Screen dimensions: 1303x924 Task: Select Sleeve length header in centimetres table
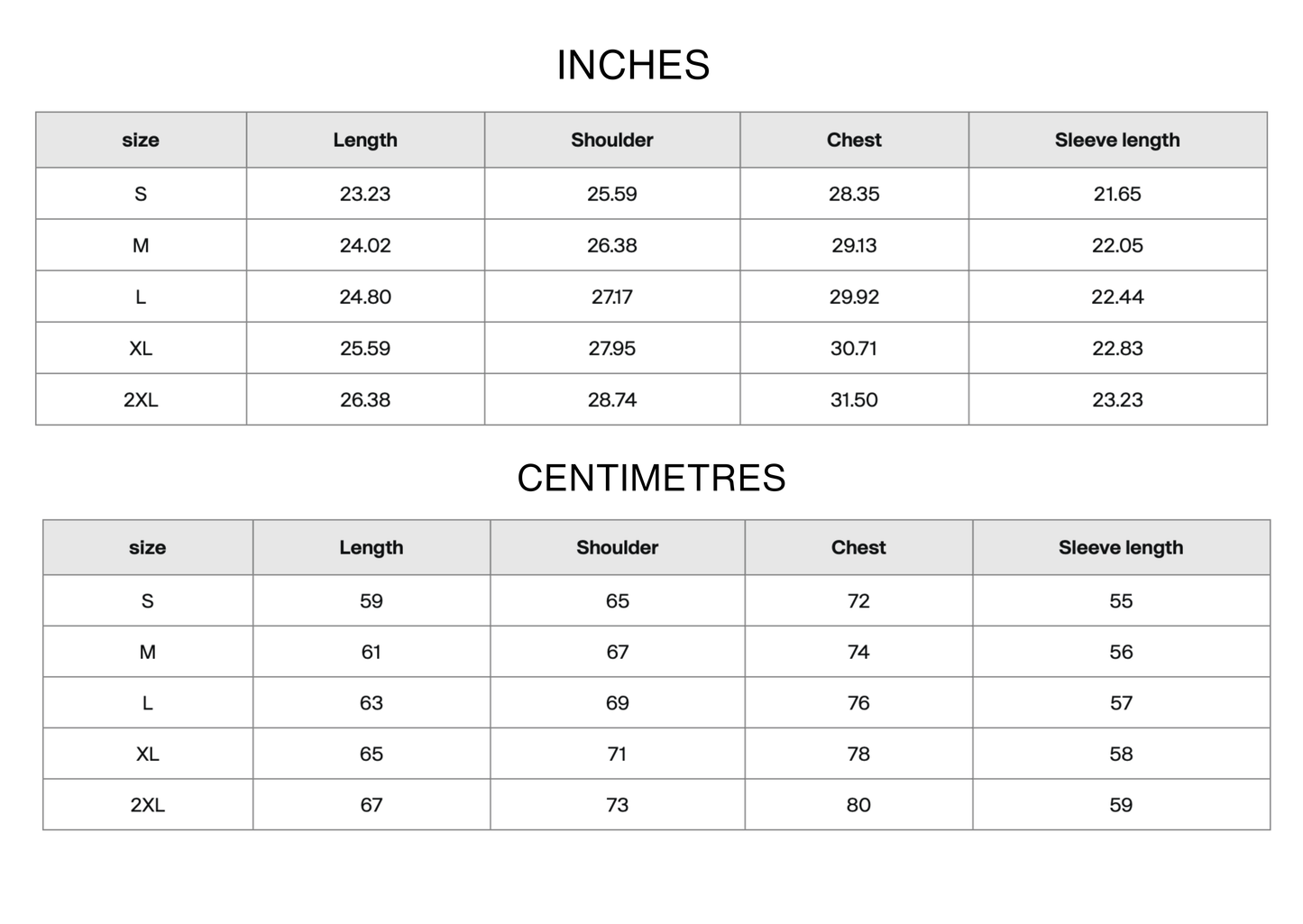pos(1121,547)
